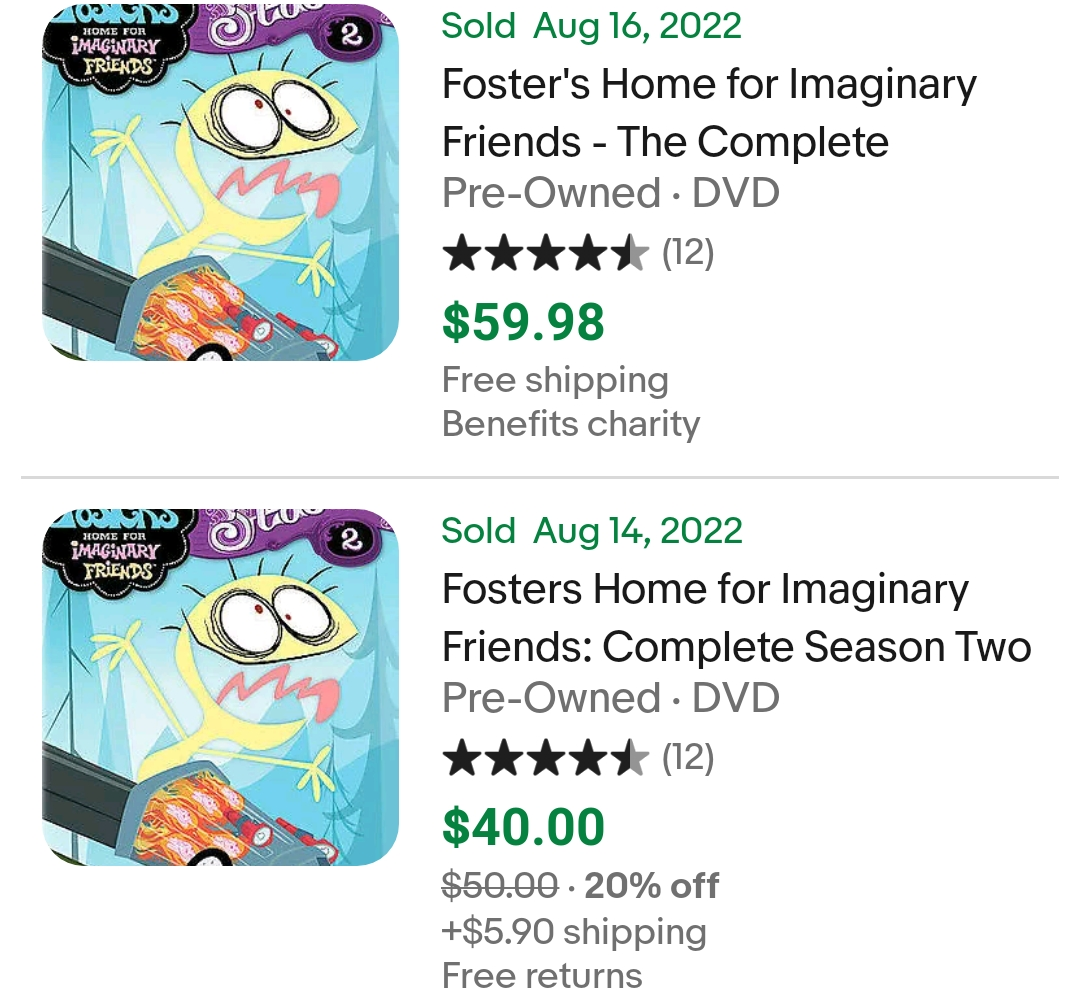This screenshot has width=1080, height=994.
Task: Click the $59.98 sold price
Action: pyautogui.click(x=523, y=322)
